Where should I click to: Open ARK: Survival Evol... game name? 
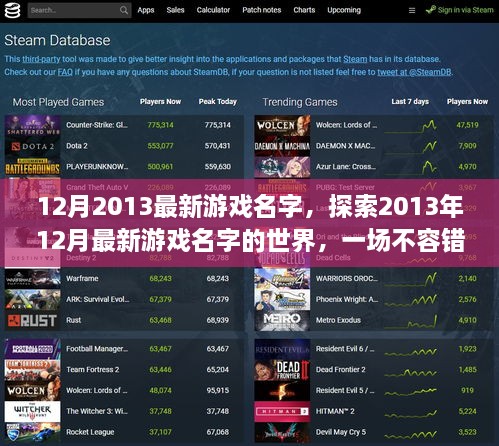click(98, 299)
